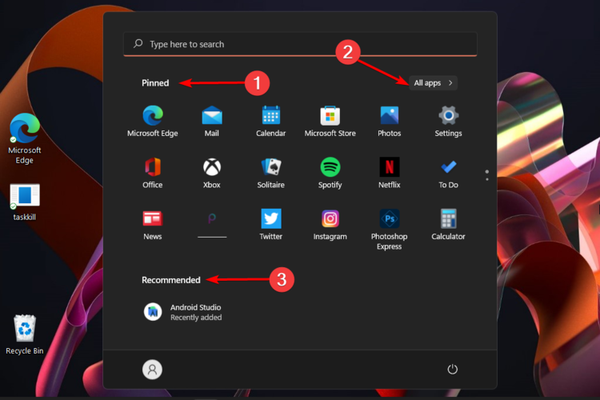Open recommended Android Studio item
The image size is (600, 400).
183,312
